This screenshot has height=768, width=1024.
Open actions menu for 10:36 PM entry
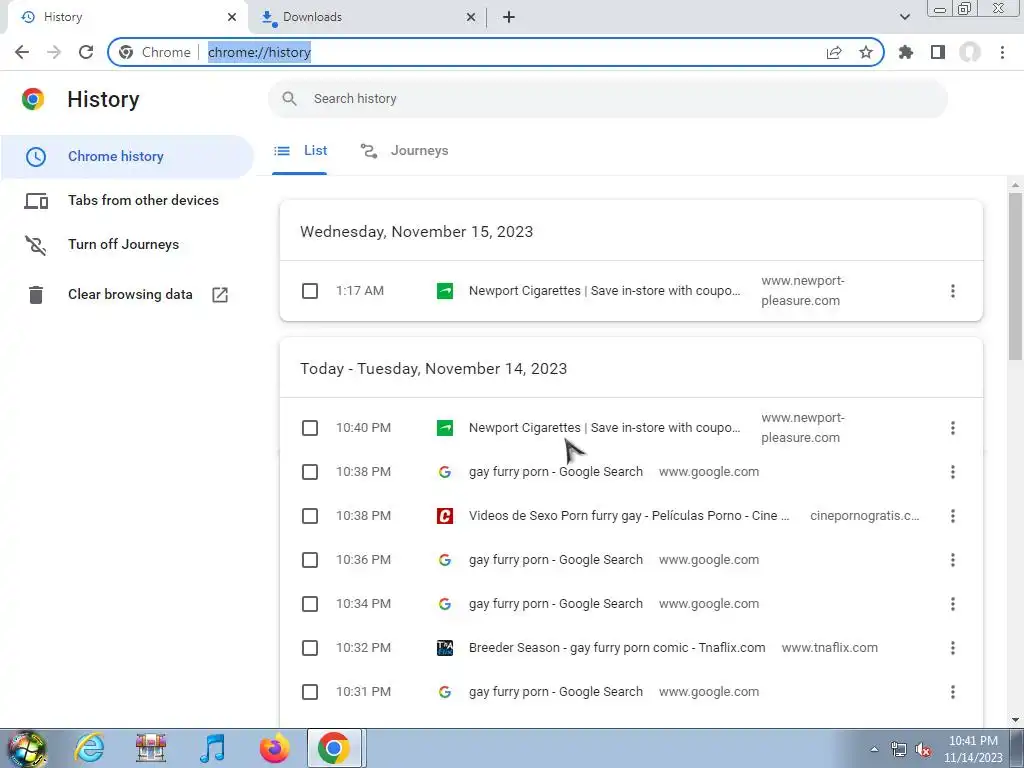tap(953, 560)
